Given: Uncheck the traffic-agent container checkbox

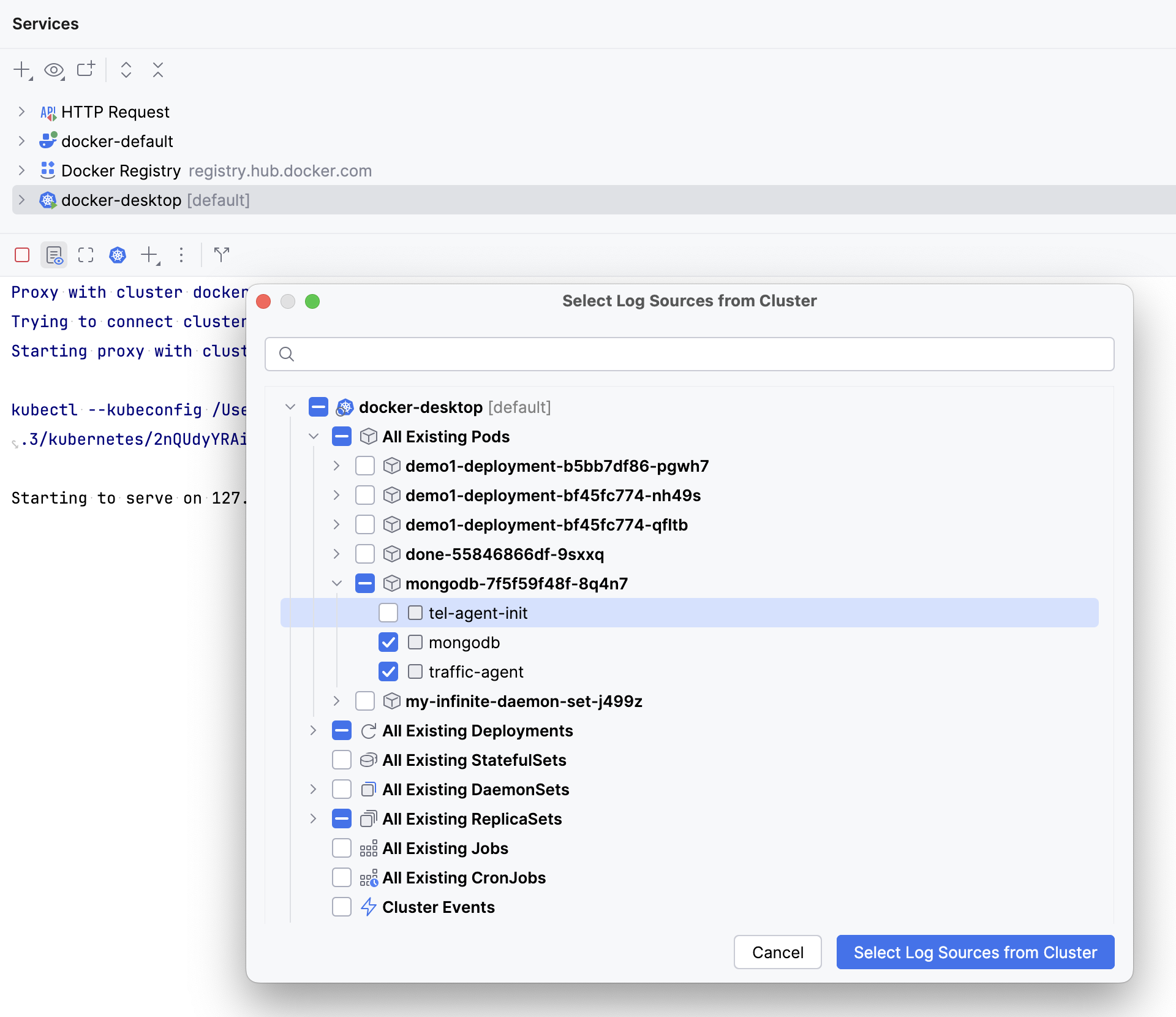Looking at the screenshot, I should pos(388,671).
